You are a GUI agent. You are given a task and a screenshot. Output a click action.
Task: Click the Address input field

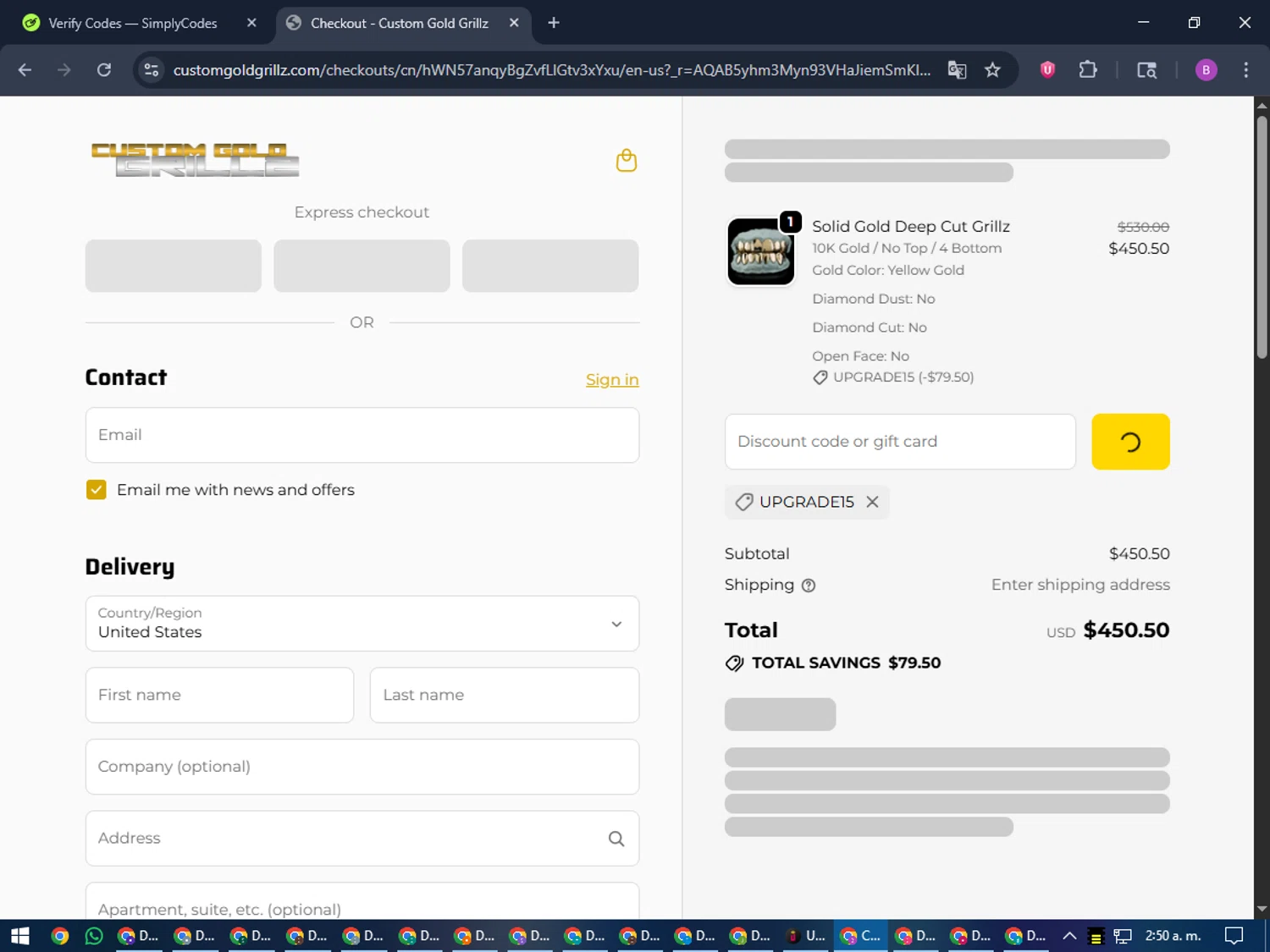click(x=362, y=839)
